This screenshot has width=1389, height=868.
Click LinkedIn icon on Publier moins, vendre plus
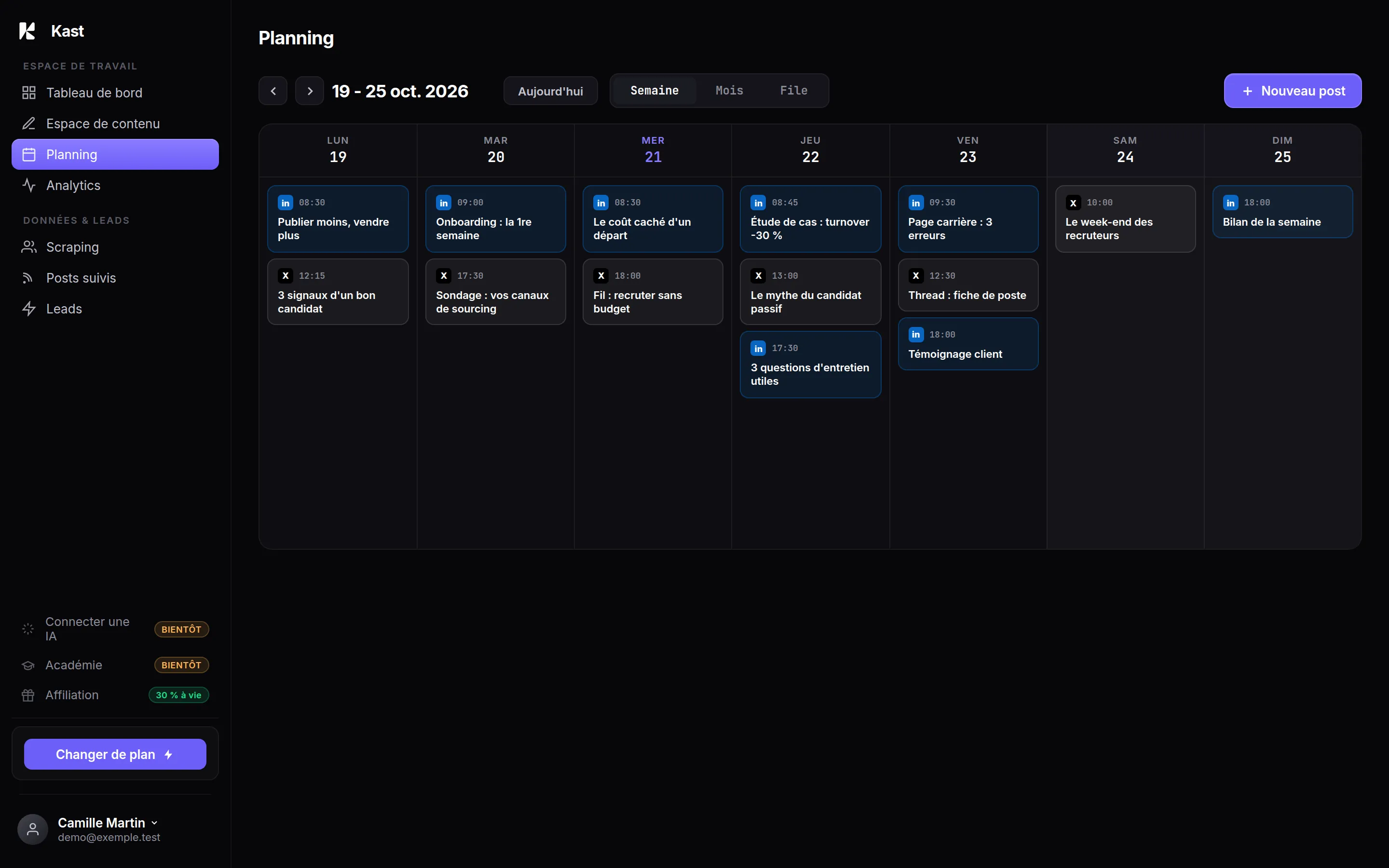pos(285,203)
